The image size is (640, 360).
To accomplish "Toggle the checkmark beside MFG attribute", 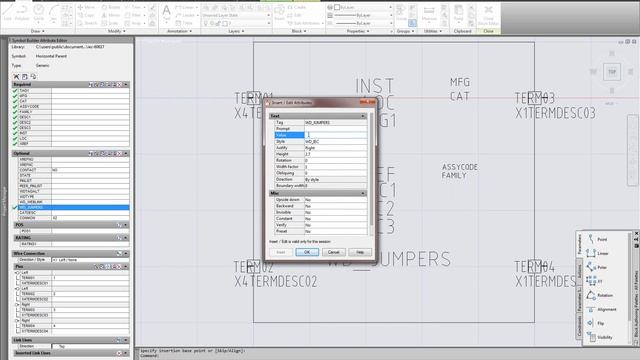I will pyautogui.click(x=15, y=96).
